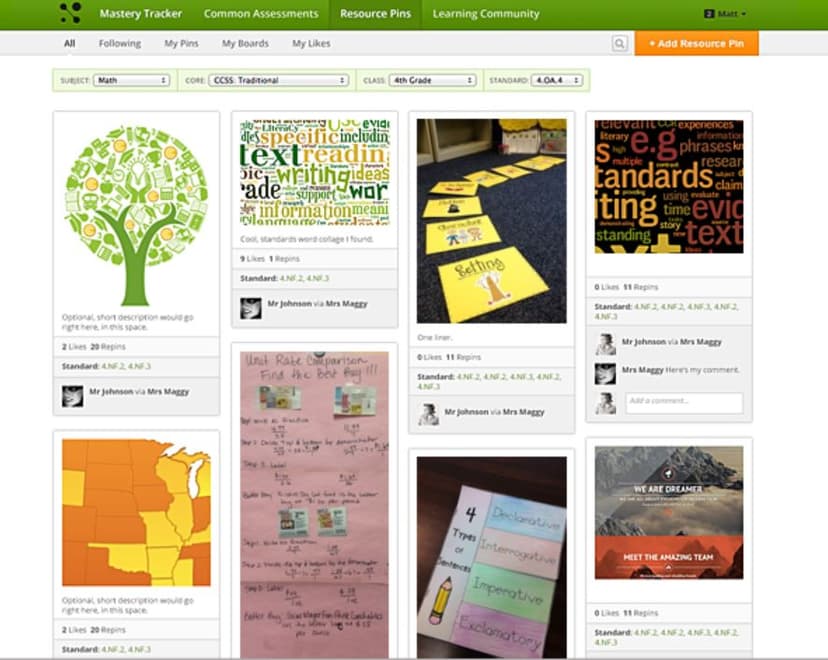The image size is (828, 660).
Task: Click the avatar on the word collage pin
Action: [250, 308]
